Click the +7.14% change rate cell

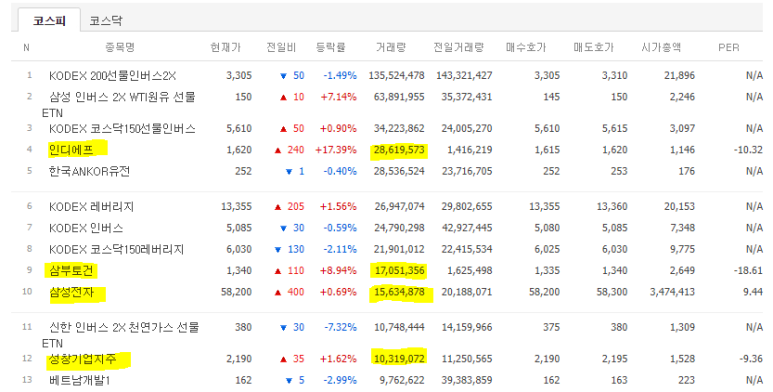coord(339,97)
